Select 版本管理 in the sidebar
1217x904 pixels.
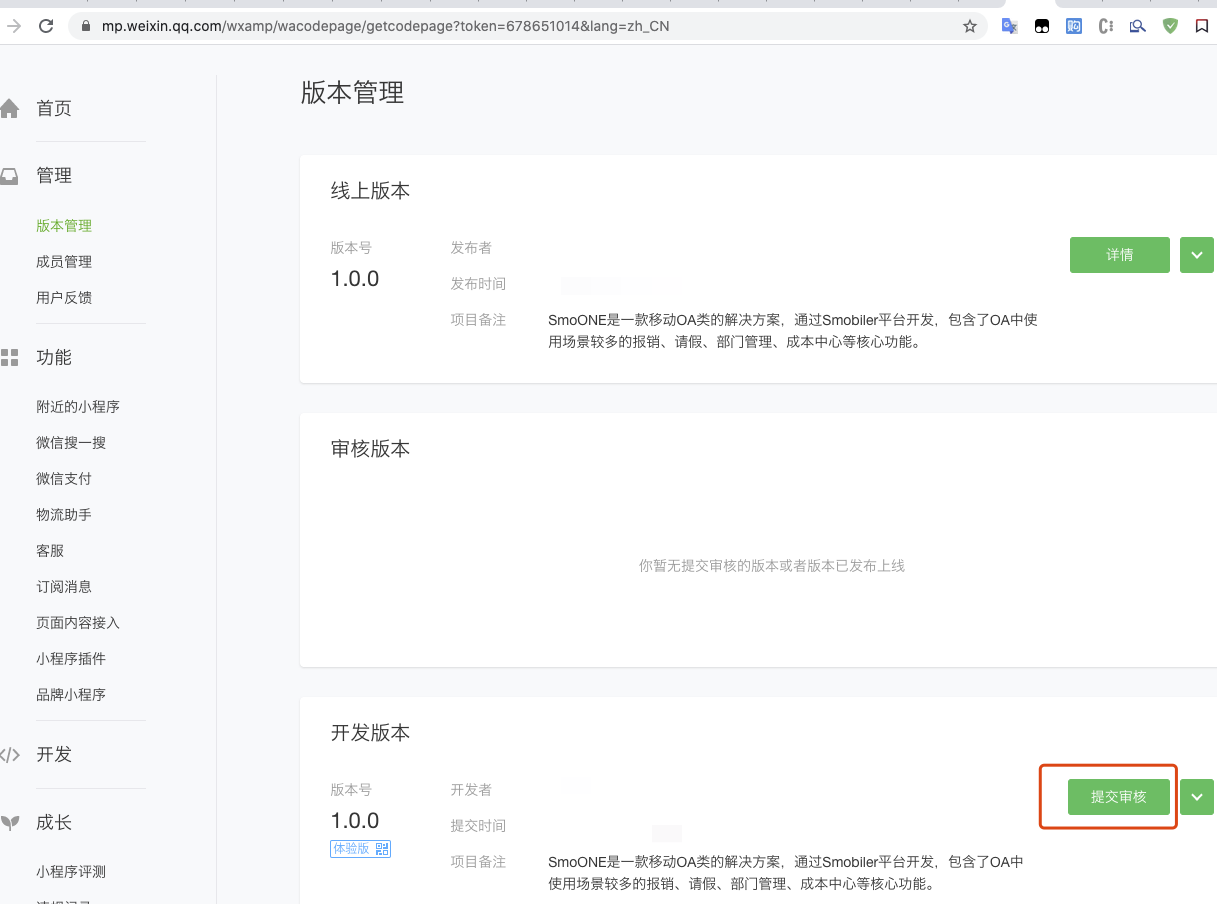(x=64, y=226)
